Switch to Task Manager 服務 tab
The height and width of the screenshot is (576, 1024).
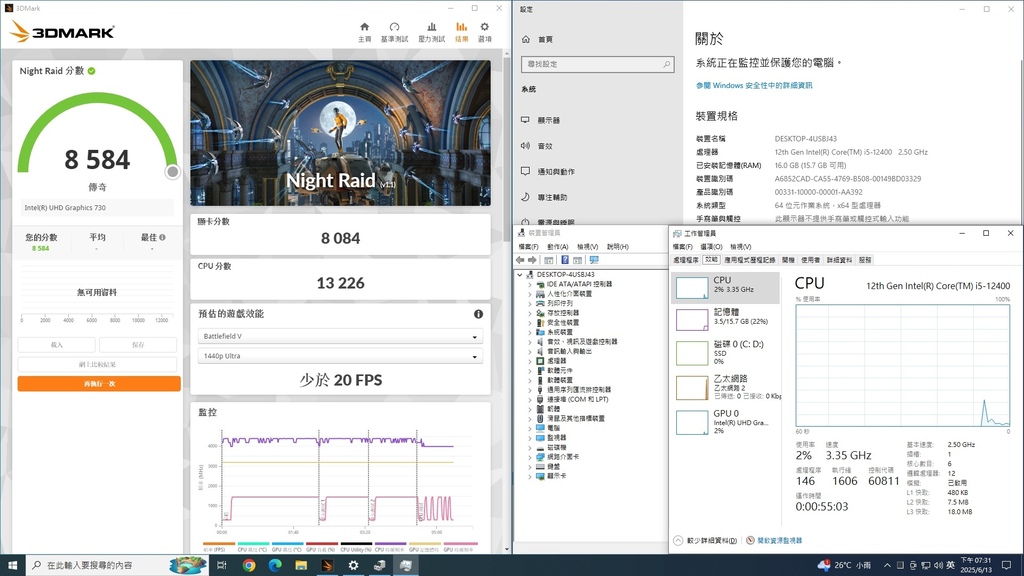click(865, 260)
